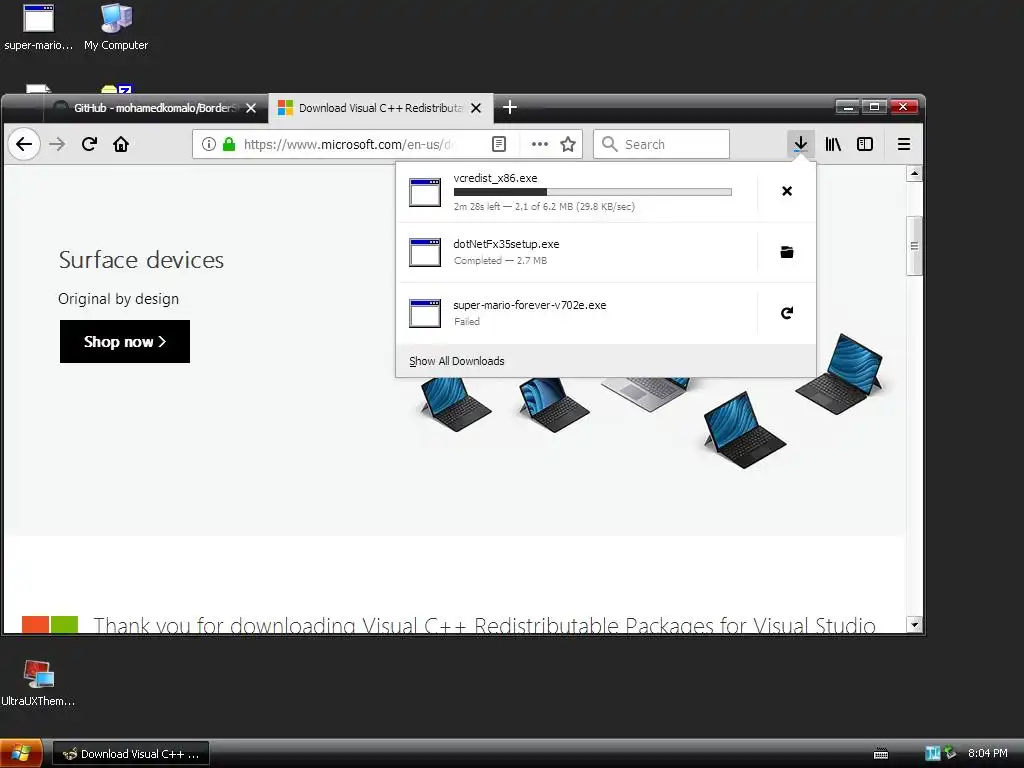Select the UltraUXTheme desktop icon
This screenshot has width=1024, height=768.
[x=39, y=683]
